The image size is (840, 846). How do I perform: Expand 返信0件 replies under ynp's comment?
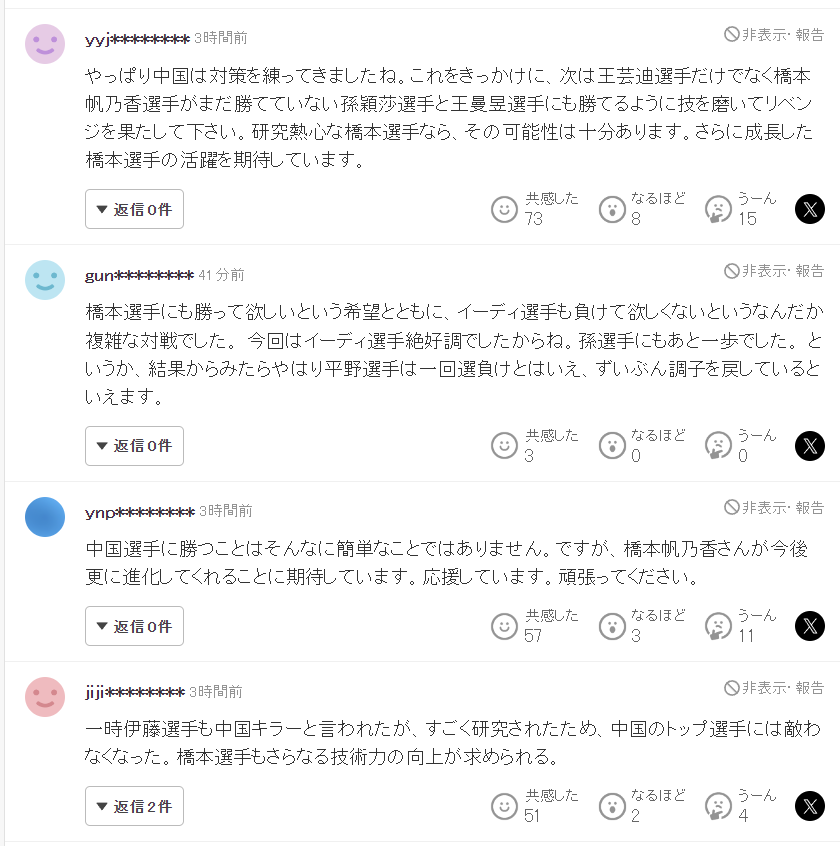pos(134,626)
